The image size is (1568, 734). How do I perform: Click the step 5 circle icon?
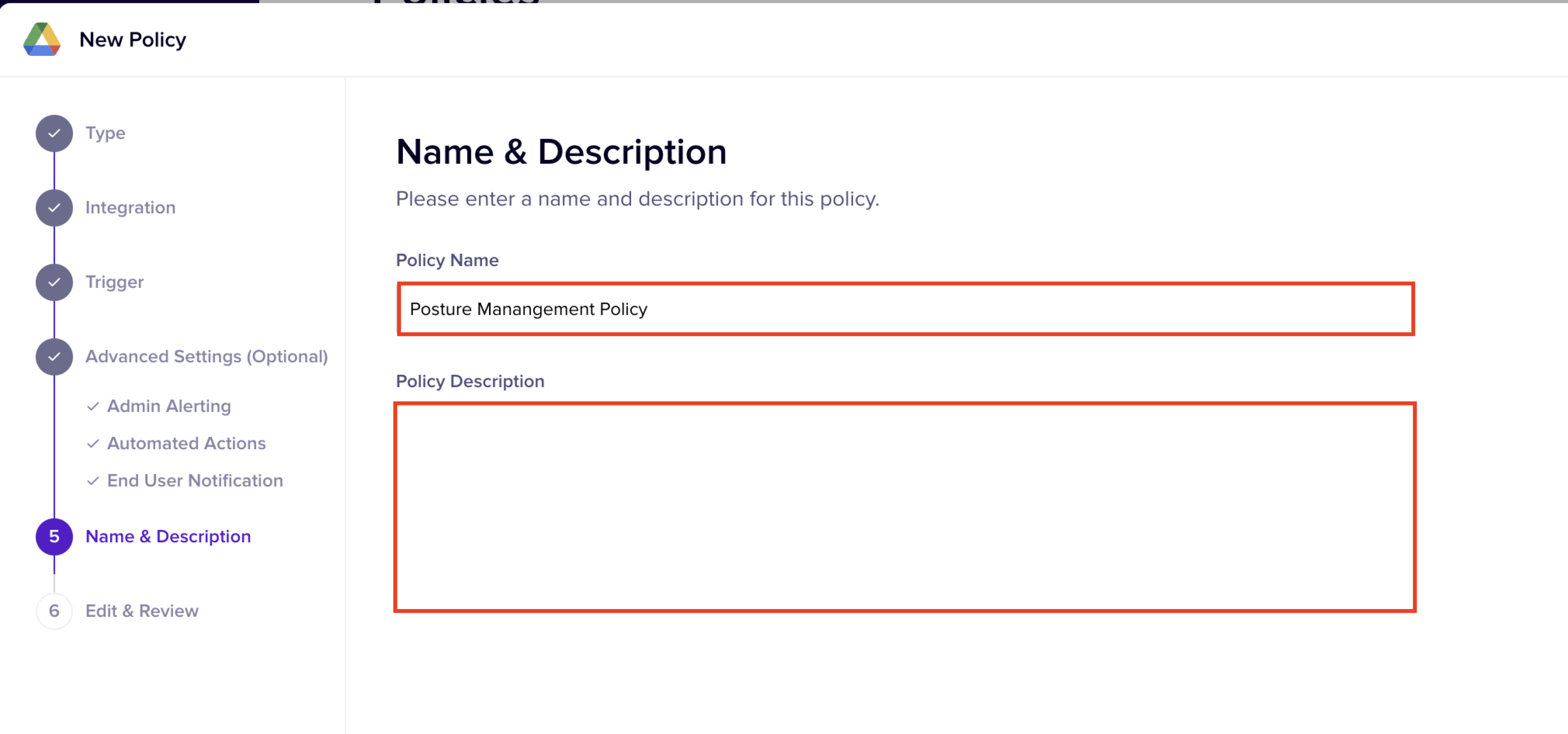point(54,536)
